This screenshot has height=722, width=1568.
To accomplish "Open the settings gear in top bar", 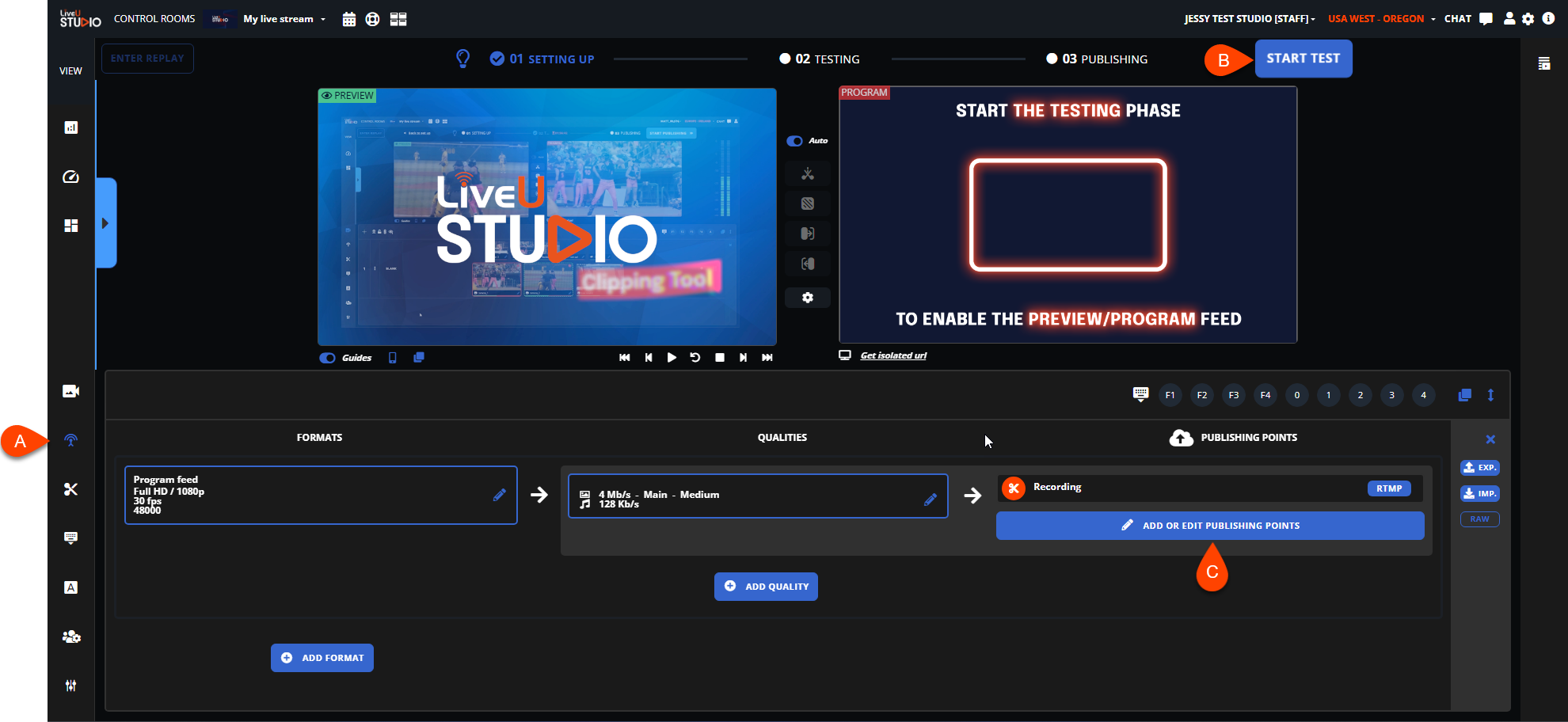I will tap(1528, 19).
